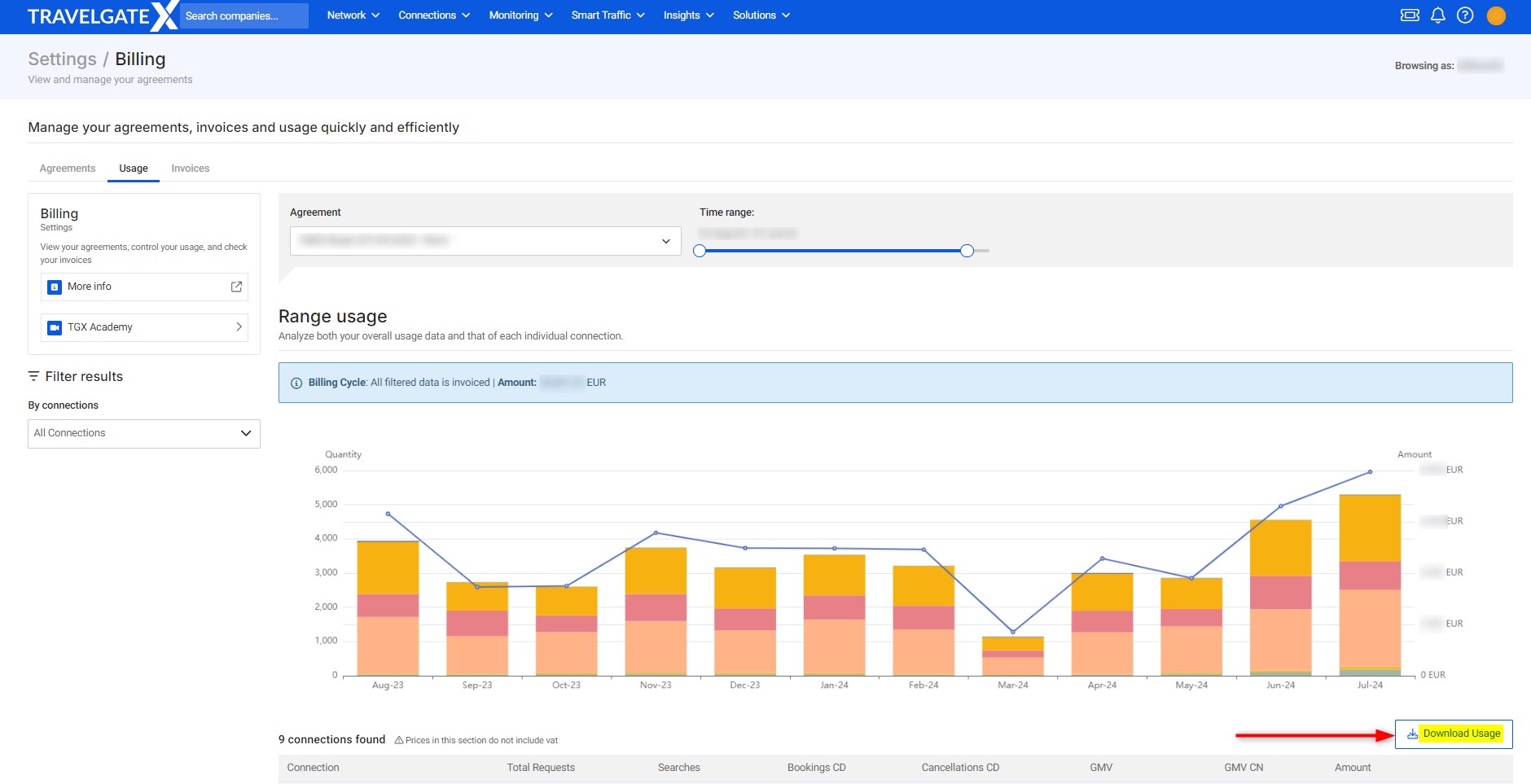Click the Bookings CD column header

coord(817,768)
